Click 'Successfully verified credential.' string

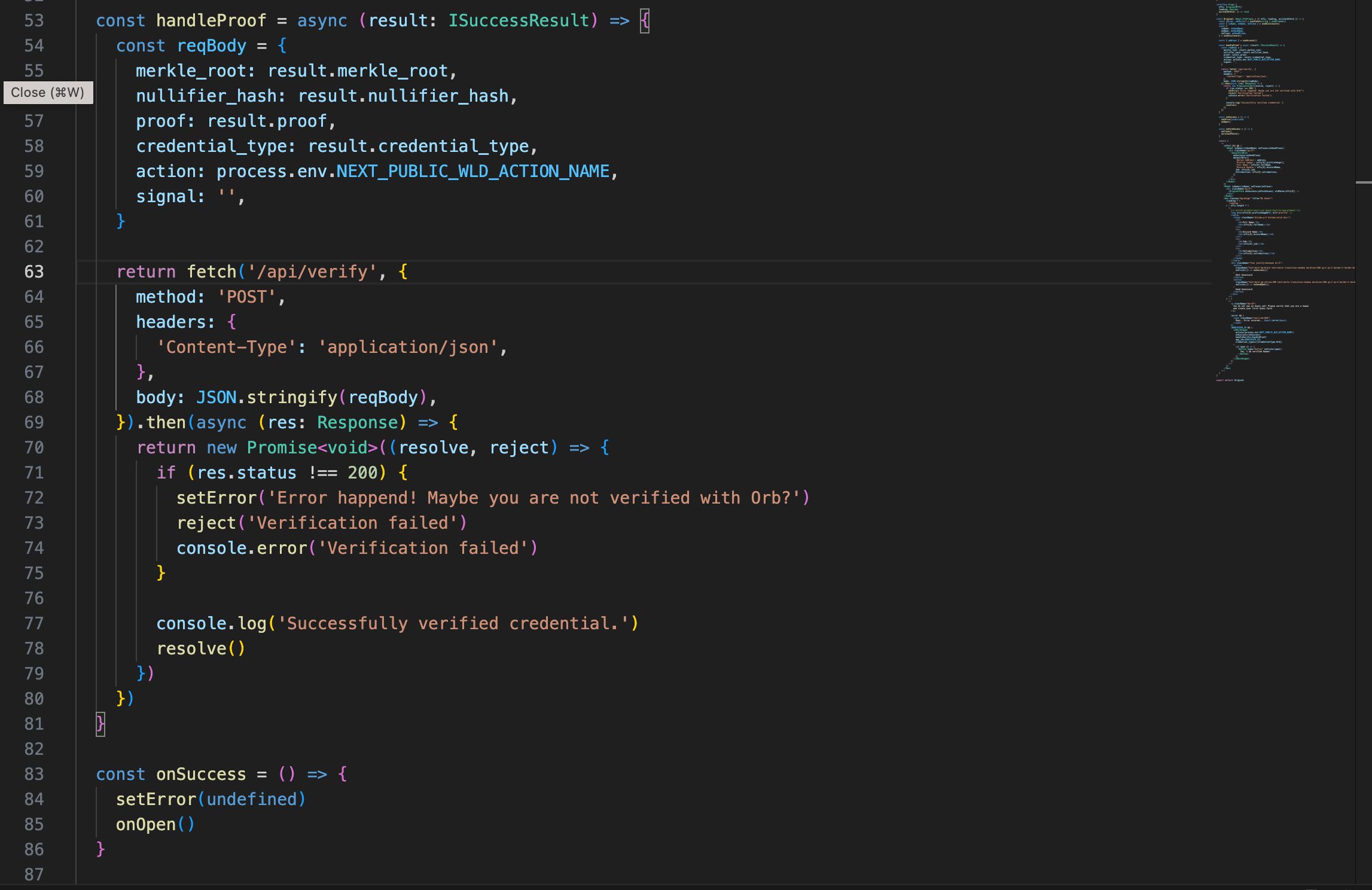click(453, 623)
